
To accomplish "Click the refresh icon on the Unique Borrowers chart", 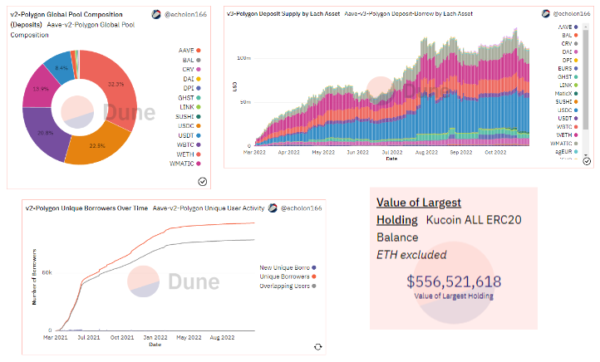I will 318,347.
